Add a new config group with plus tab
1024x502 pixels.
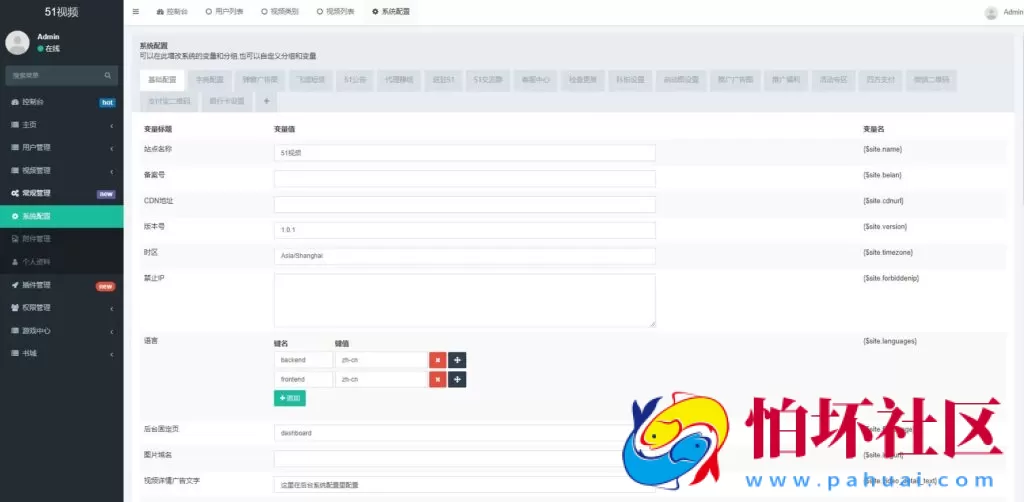tap(266, 101)
